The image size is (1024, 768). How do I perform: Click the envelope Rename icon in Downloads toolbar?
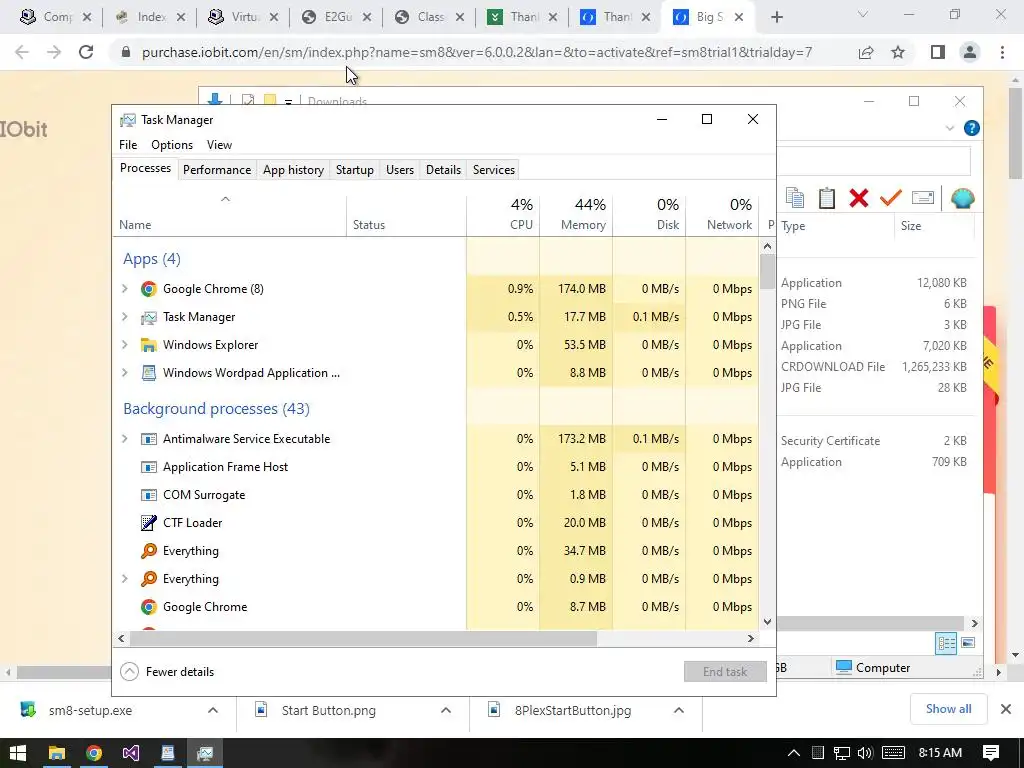click(x=922, y=197)
